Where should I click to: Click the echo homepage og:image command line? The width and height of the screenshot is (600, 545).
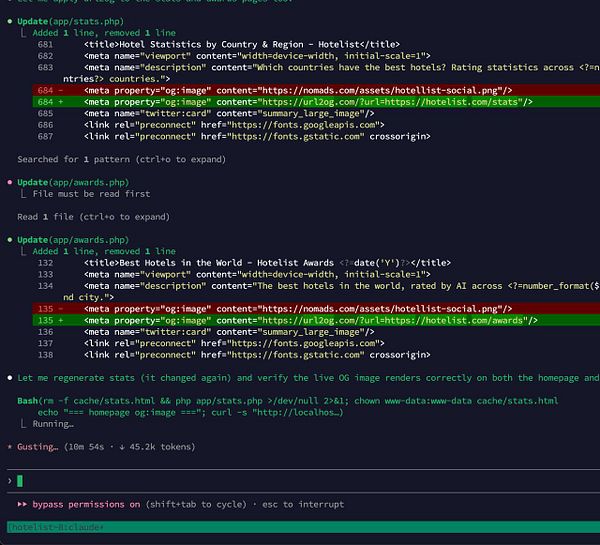point(191,412)
